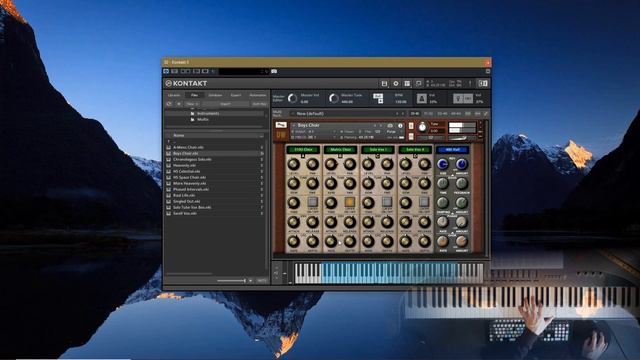
Task: Open Kontakt options via the gear icon
Action: 396,83
